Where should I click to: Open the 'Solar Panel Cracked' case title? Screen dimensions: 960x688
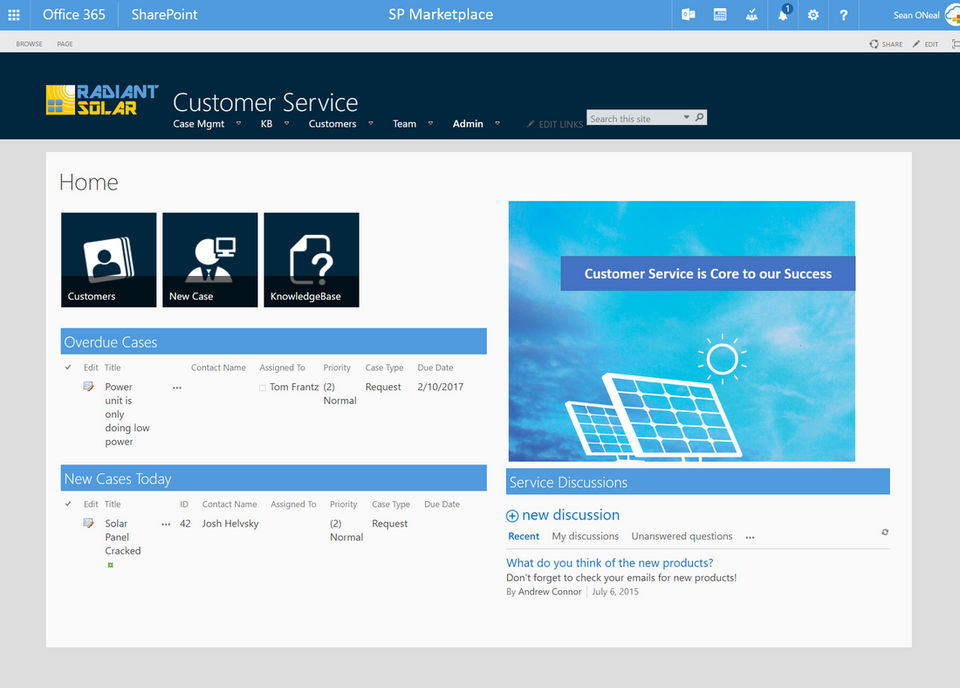coord(122,537)
